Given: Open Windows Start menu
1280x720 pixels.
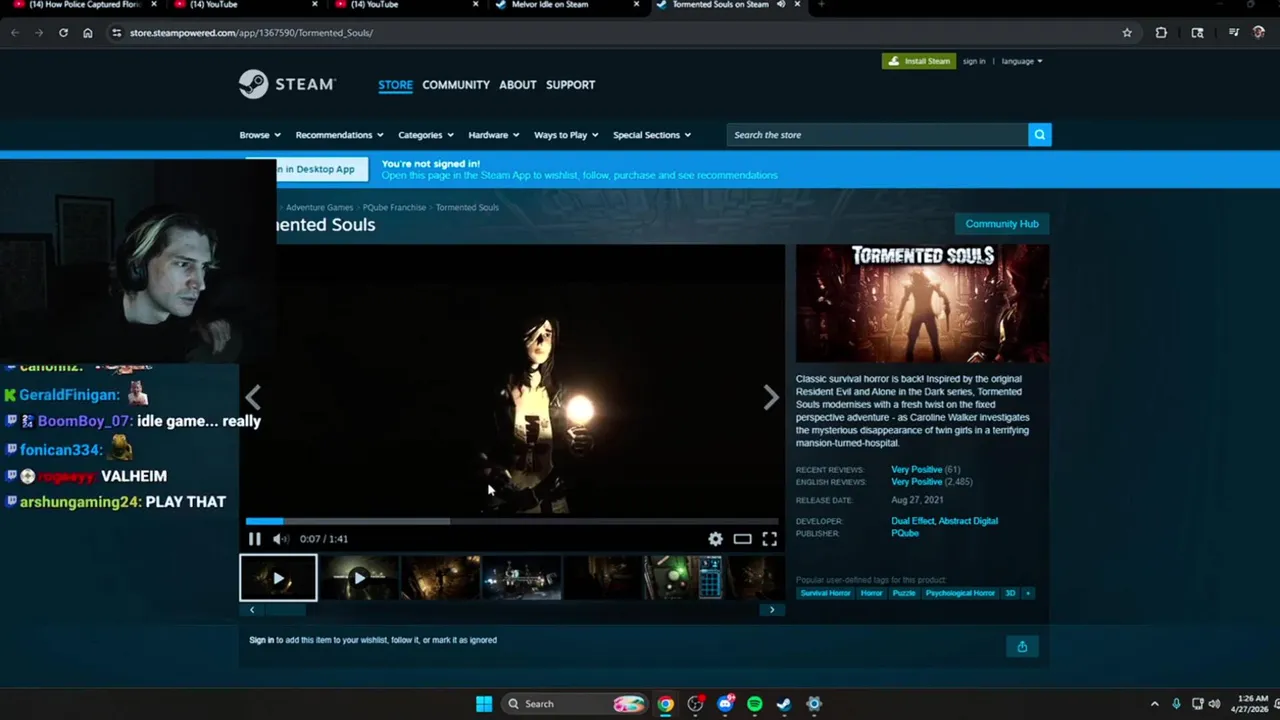Looking at the screenshot, I should pyautogui.click(x=484, y=704).
